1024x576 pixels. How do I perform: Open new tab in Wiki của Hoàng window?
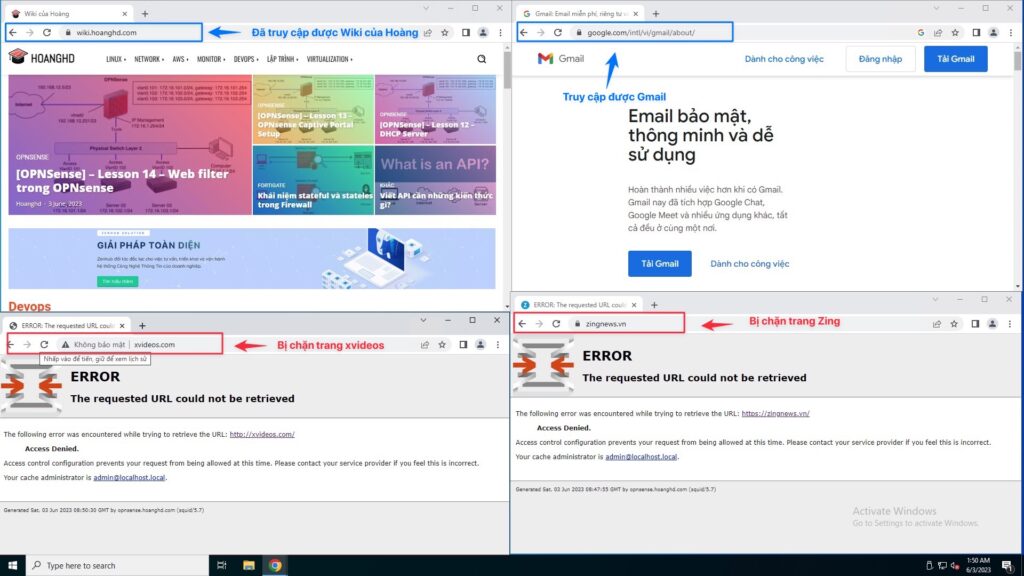[x=145, y=13]
